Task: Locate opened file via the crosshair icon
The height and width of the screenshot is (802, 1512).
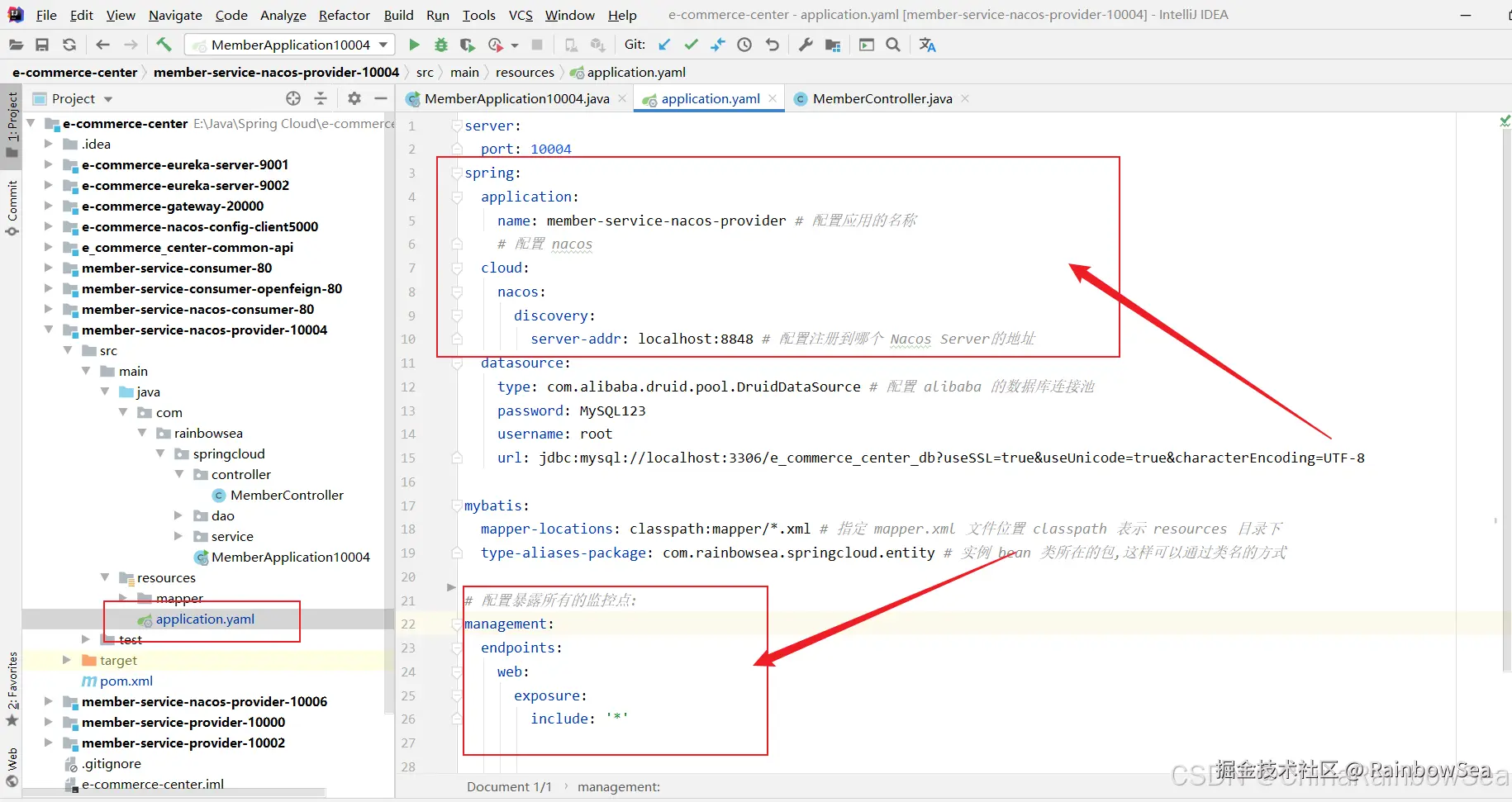Action: (293, 98)
